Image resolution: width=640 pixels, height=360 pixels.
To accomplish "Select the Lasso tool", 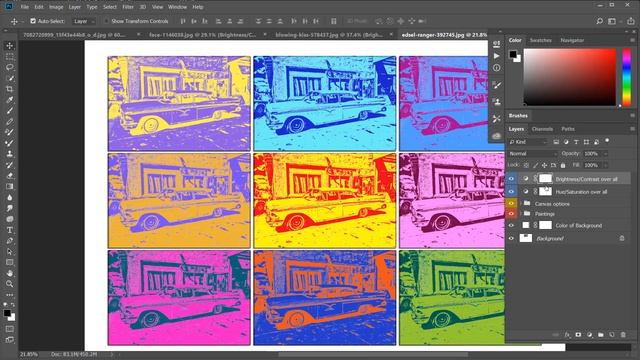I will 10,67.
